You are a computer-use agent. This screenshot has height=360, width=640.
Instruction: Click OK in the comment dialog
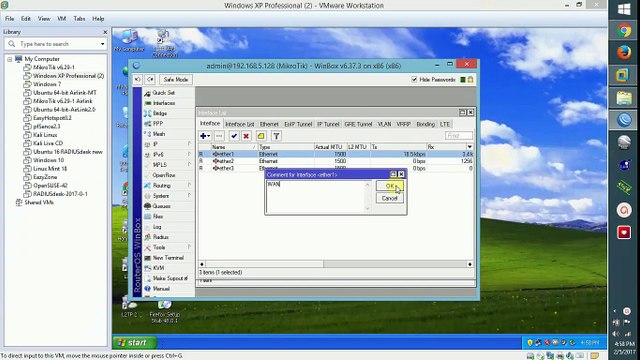[x=390, y=186]
